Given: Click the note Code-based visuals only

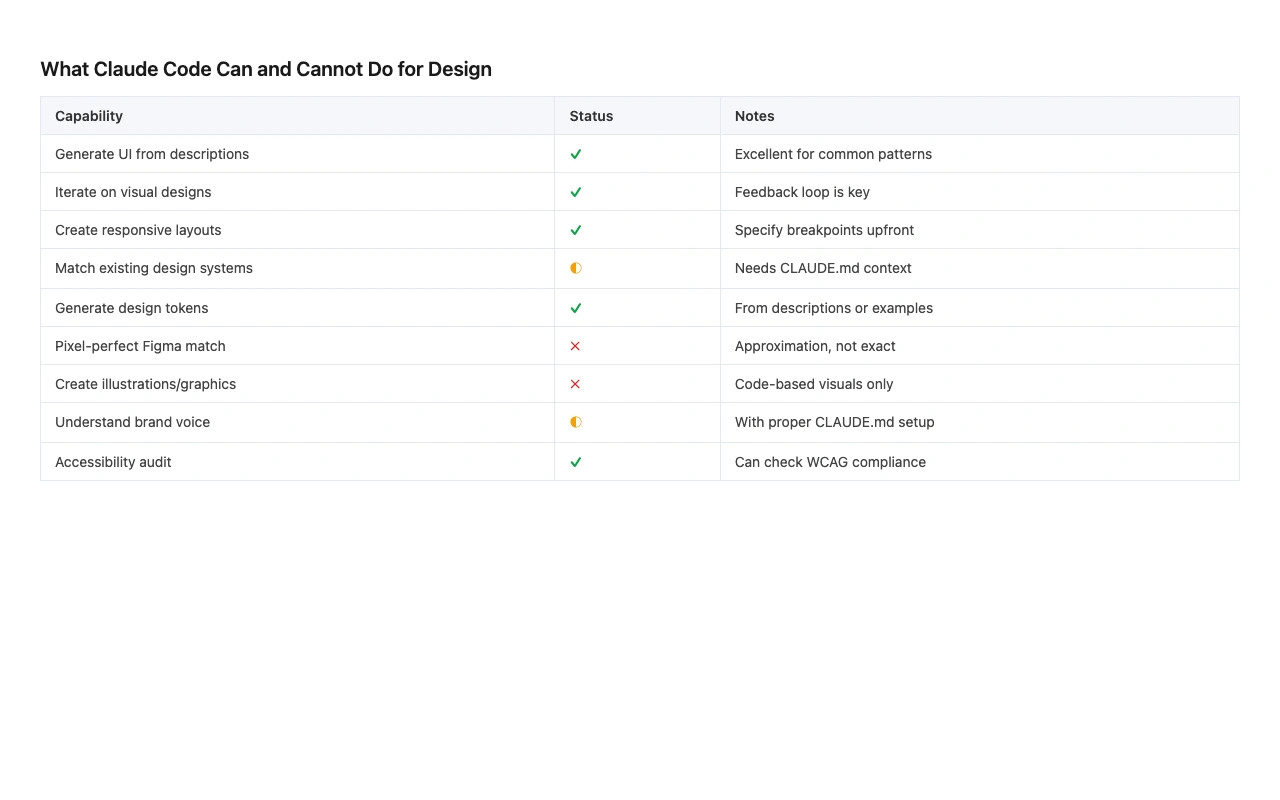Looking at the screenshot, I should [x=814, y=384].
